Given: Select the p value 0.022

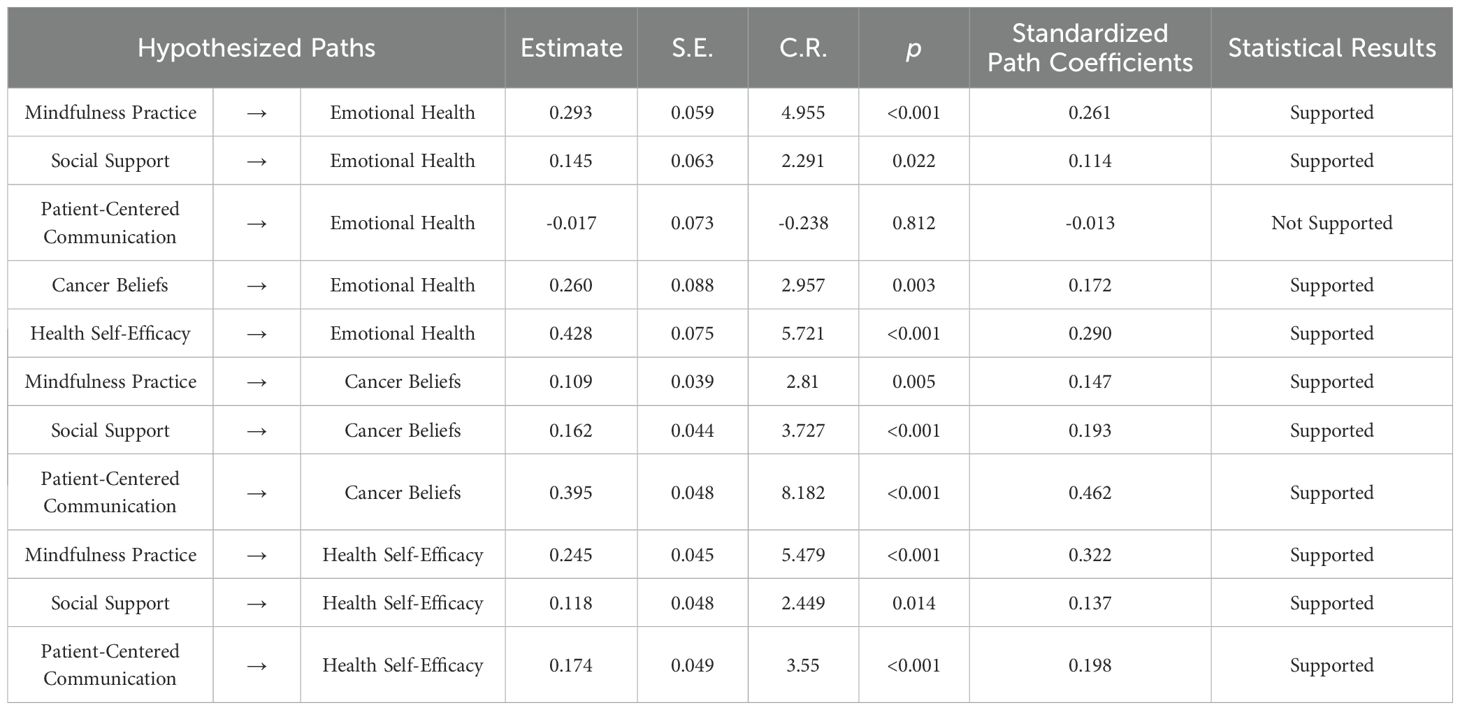Looking at the screenshot, I should click(x=913, y=160).
